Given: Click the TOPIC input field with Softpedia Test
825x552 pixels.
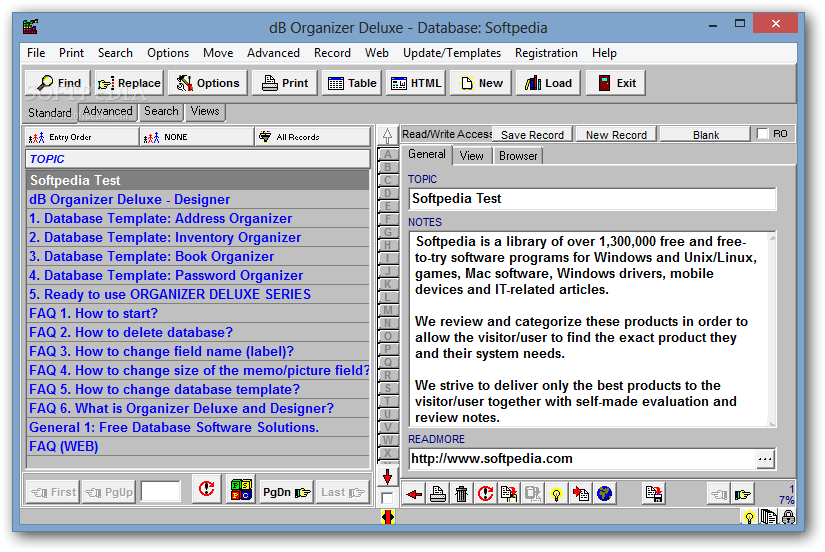Looking at the screenshot, I should point(592,199).
